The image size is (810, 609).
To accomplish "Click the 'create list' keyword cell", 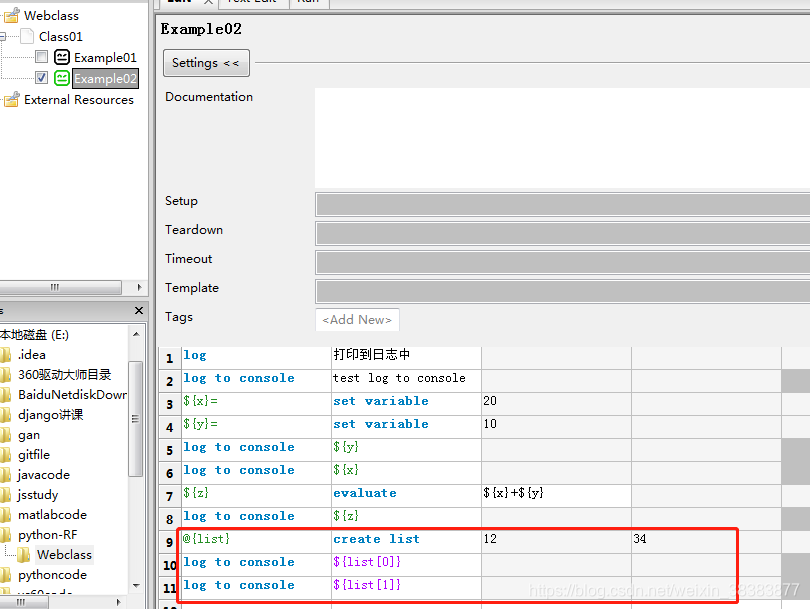I will pyautogui.click(x=406, y=541).
